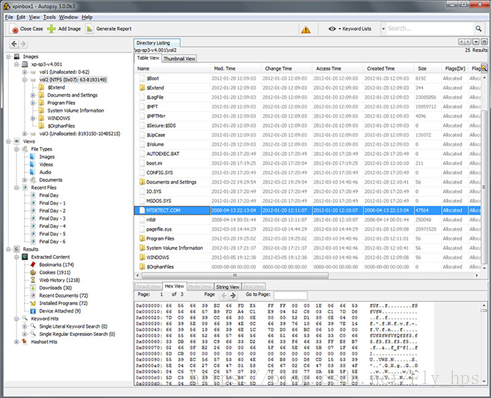The image size is (491, 398).
Task: Expand the Hashset Hits node
Action: (x=16, y=342)
